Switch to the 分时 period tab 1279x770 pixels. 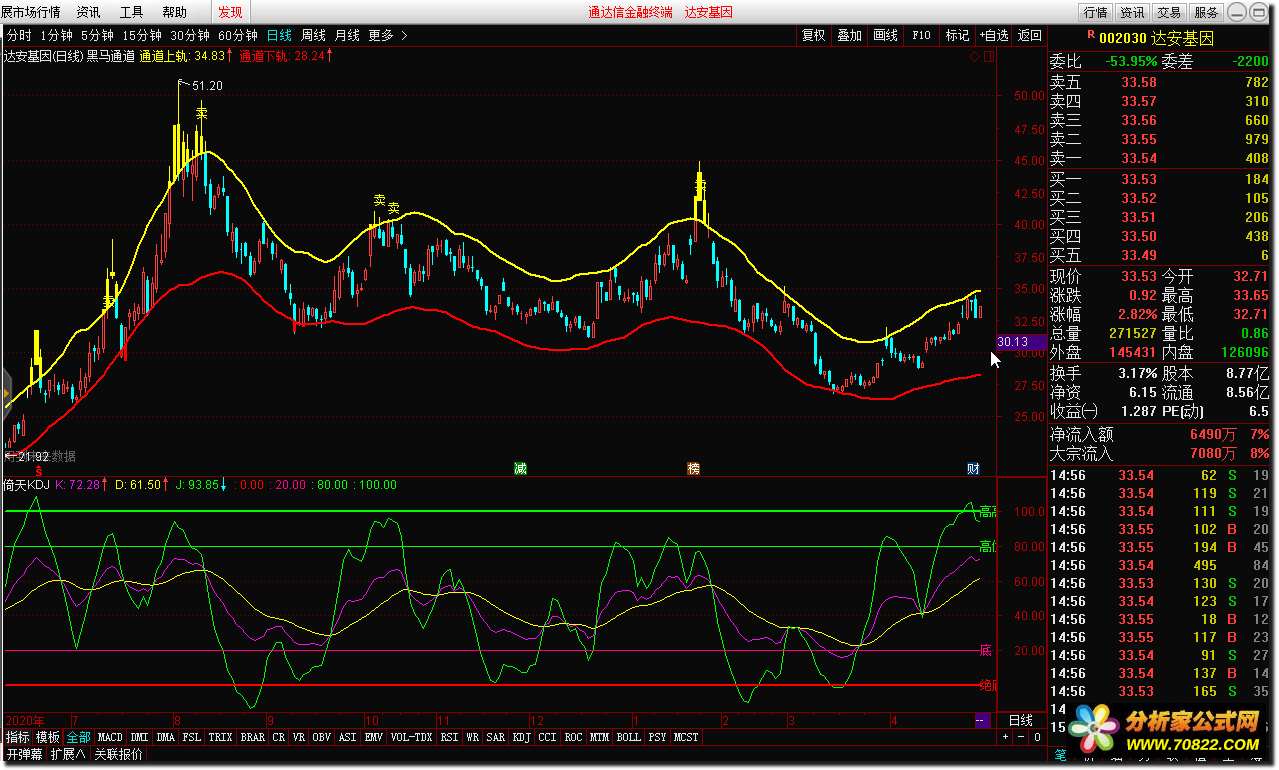19,35
